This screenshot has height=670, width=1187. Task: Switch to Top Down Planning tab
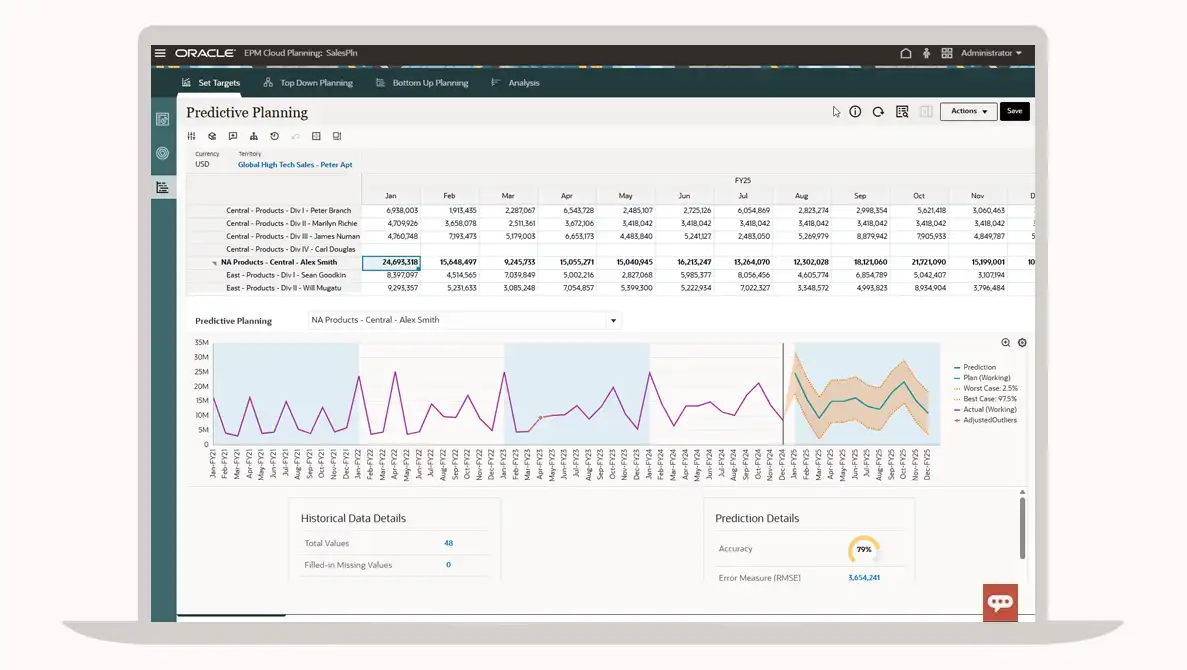(315, 83)
